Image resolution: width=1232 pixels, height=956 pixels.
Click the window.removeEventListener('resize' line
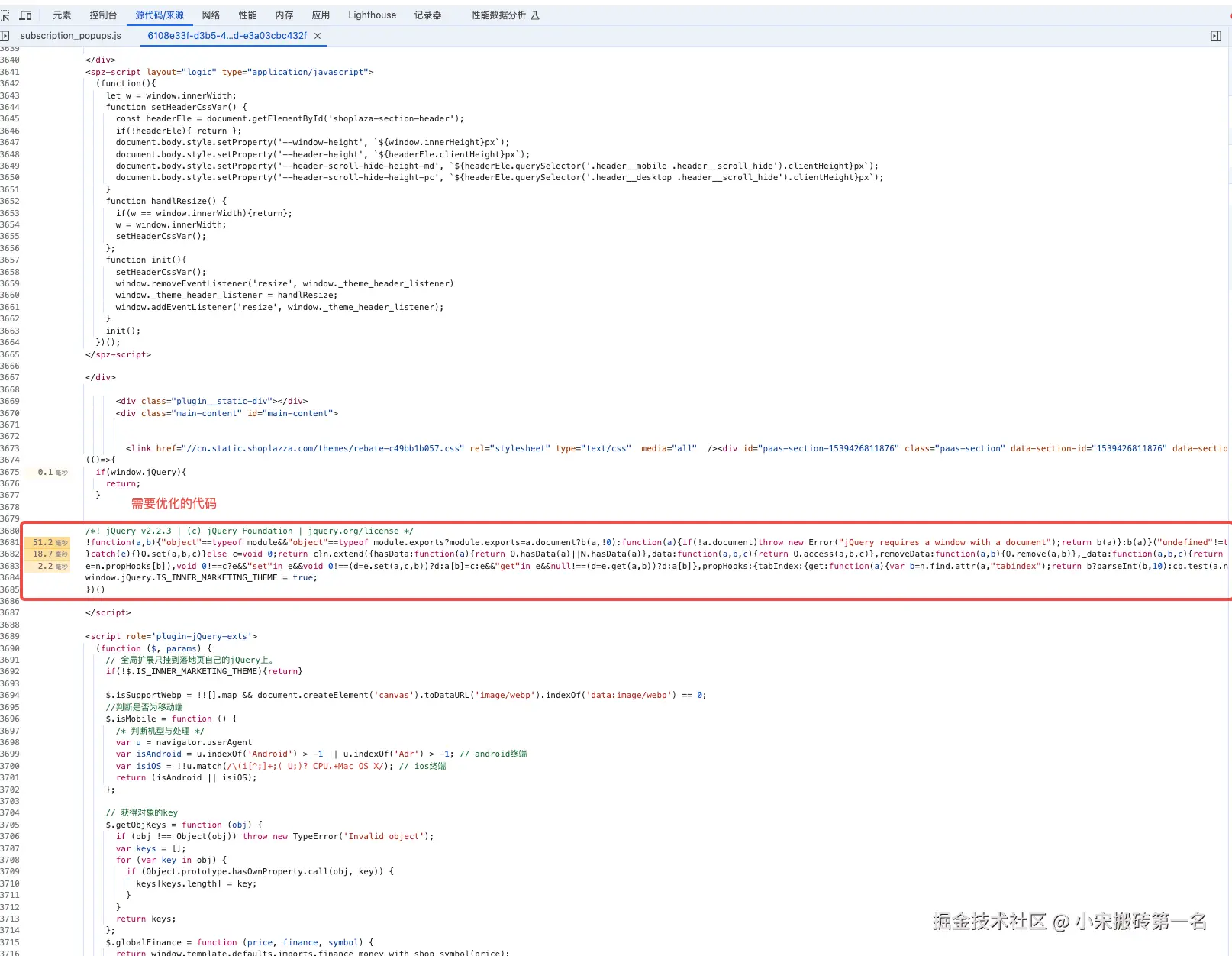click(285, 284)
